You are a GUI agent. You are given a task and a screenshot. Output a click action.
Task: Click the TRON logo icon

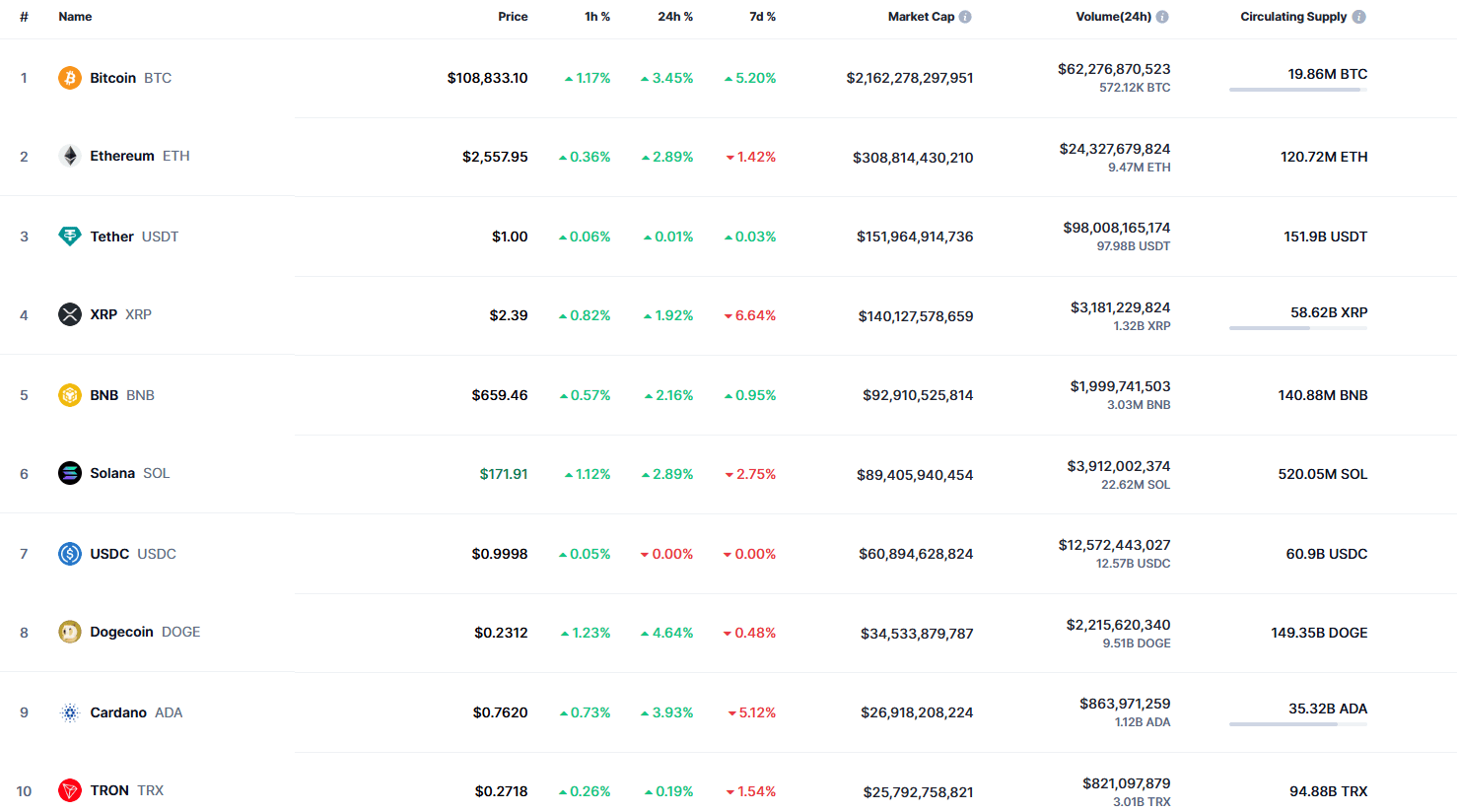[69, 790]
